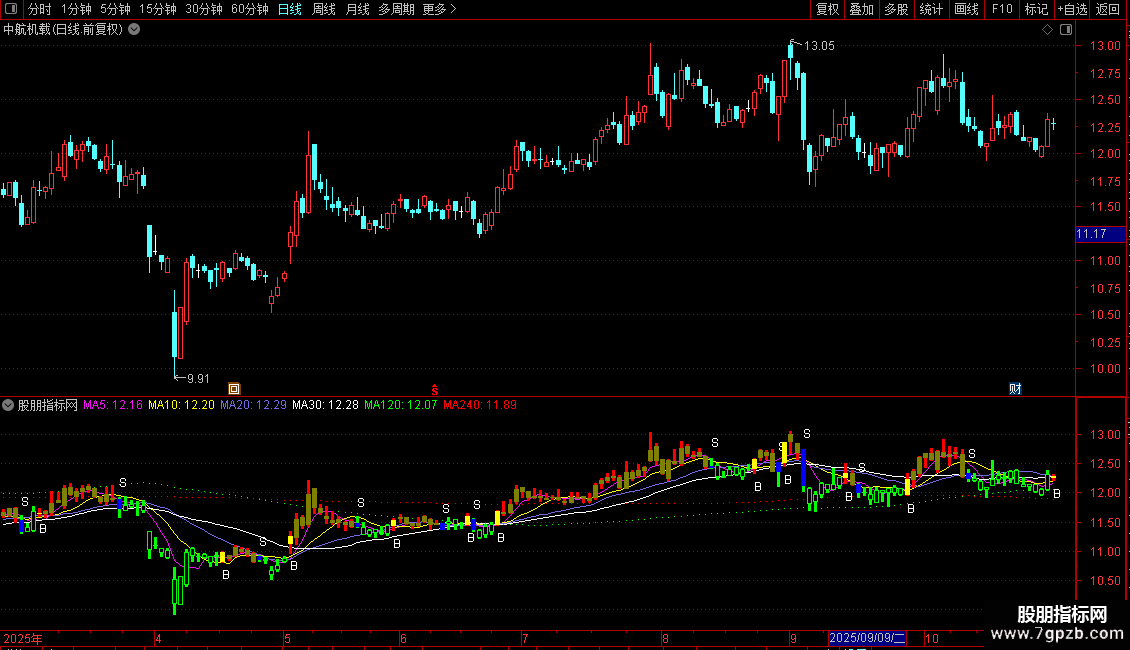The width and height of the screenshot is (1130, 650).
Task: Select the 15分钟 period
Action: tap(157, 9)
